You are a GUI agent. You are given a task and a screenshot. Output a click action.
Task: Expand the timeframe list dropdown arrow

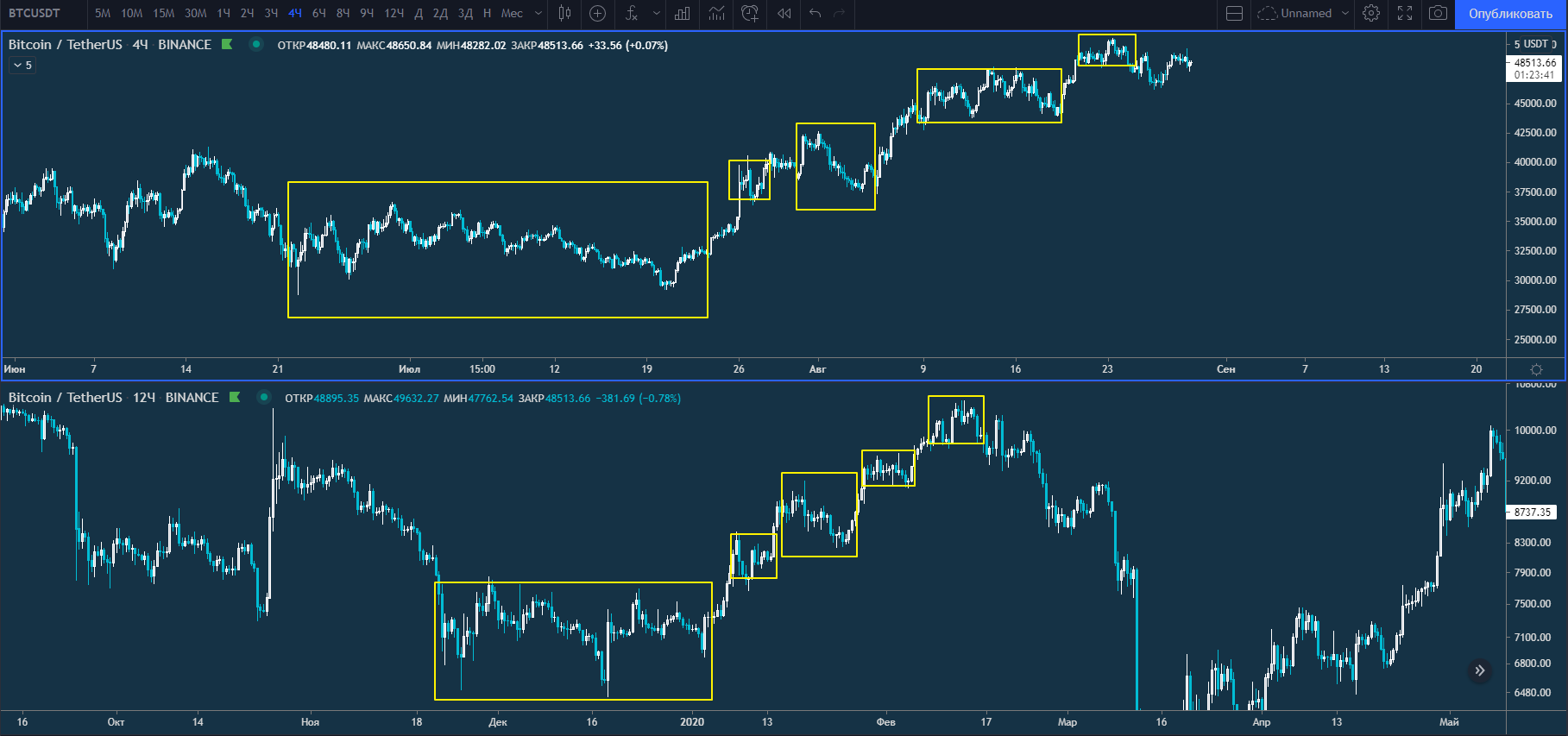(538, 13)
